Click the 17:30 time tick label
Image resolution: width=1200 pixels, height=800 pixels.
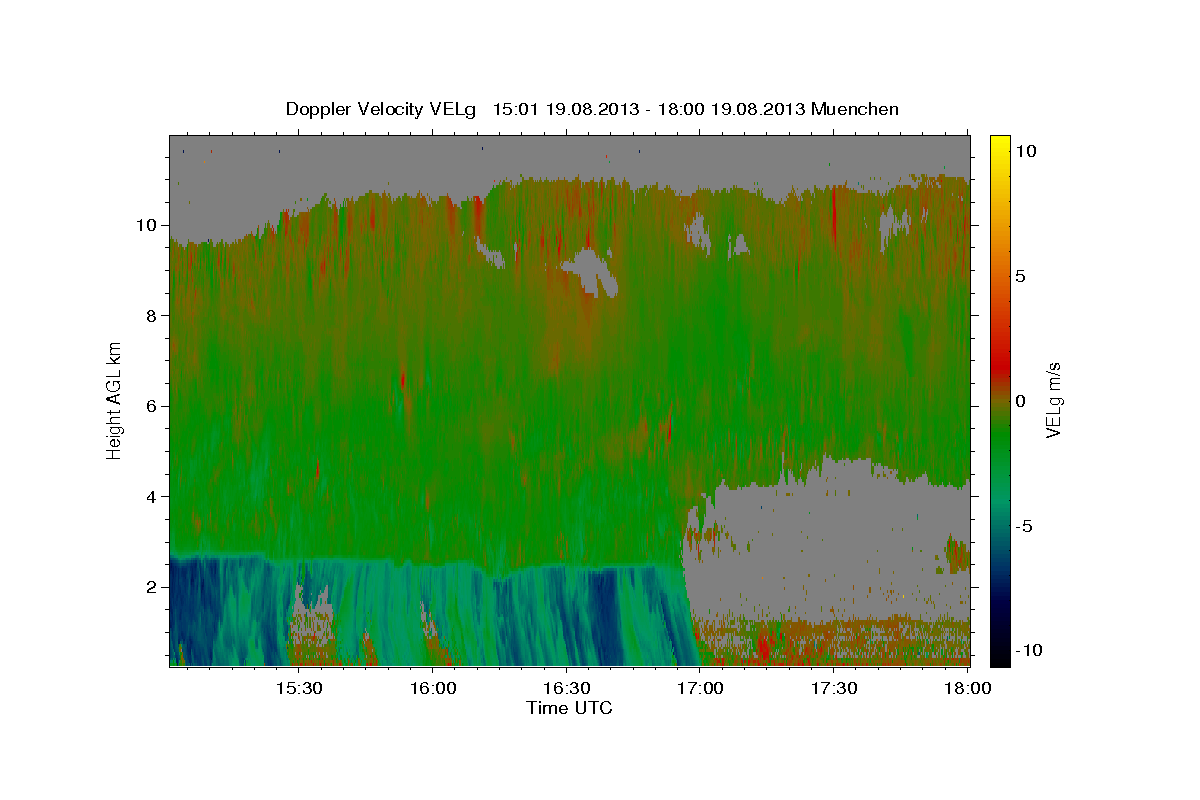[x=833, y=689]
